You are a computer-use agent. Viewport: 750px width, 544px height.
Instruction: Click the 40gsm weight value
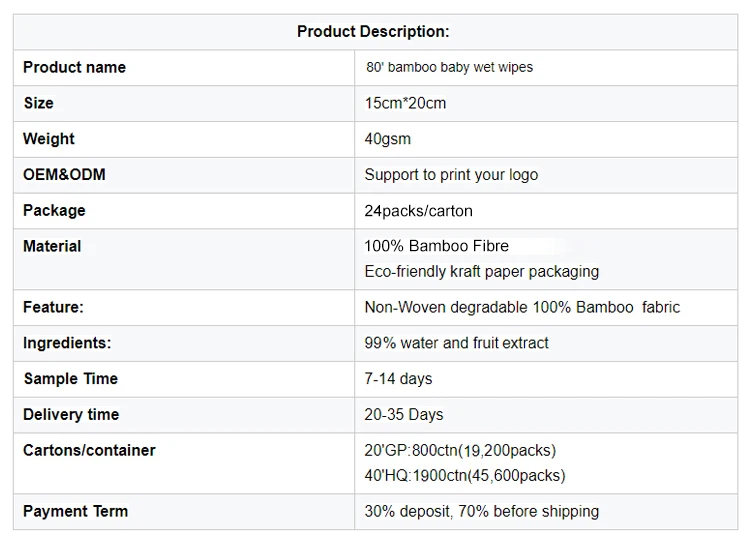tap(388, 139)
